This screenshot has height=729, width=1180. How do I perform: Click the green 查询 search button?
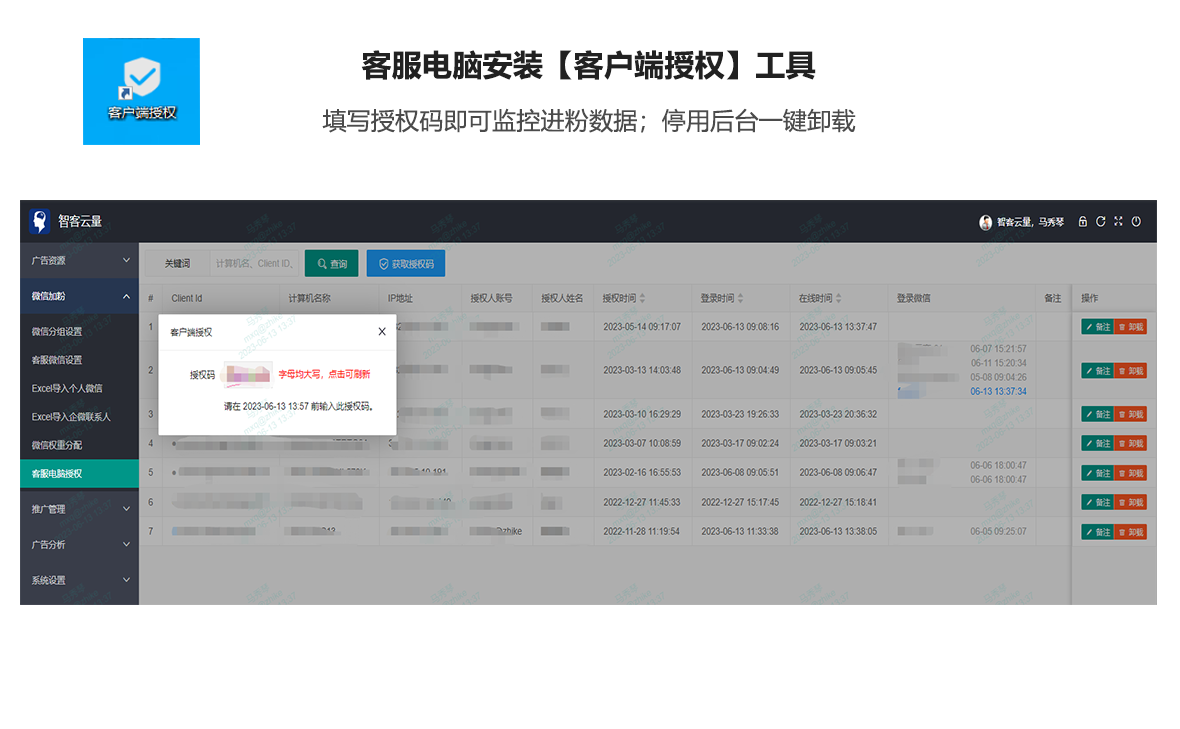tap(331, 264)
